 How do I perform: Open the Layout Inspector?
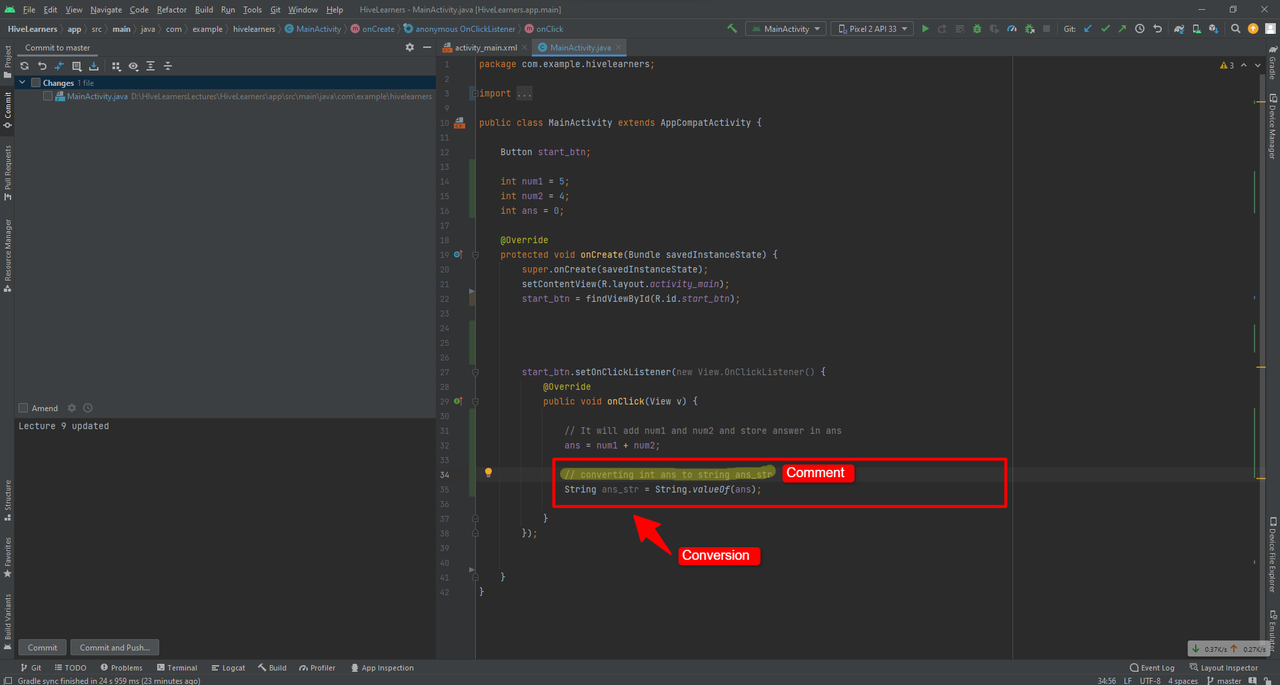point(1223,667)
